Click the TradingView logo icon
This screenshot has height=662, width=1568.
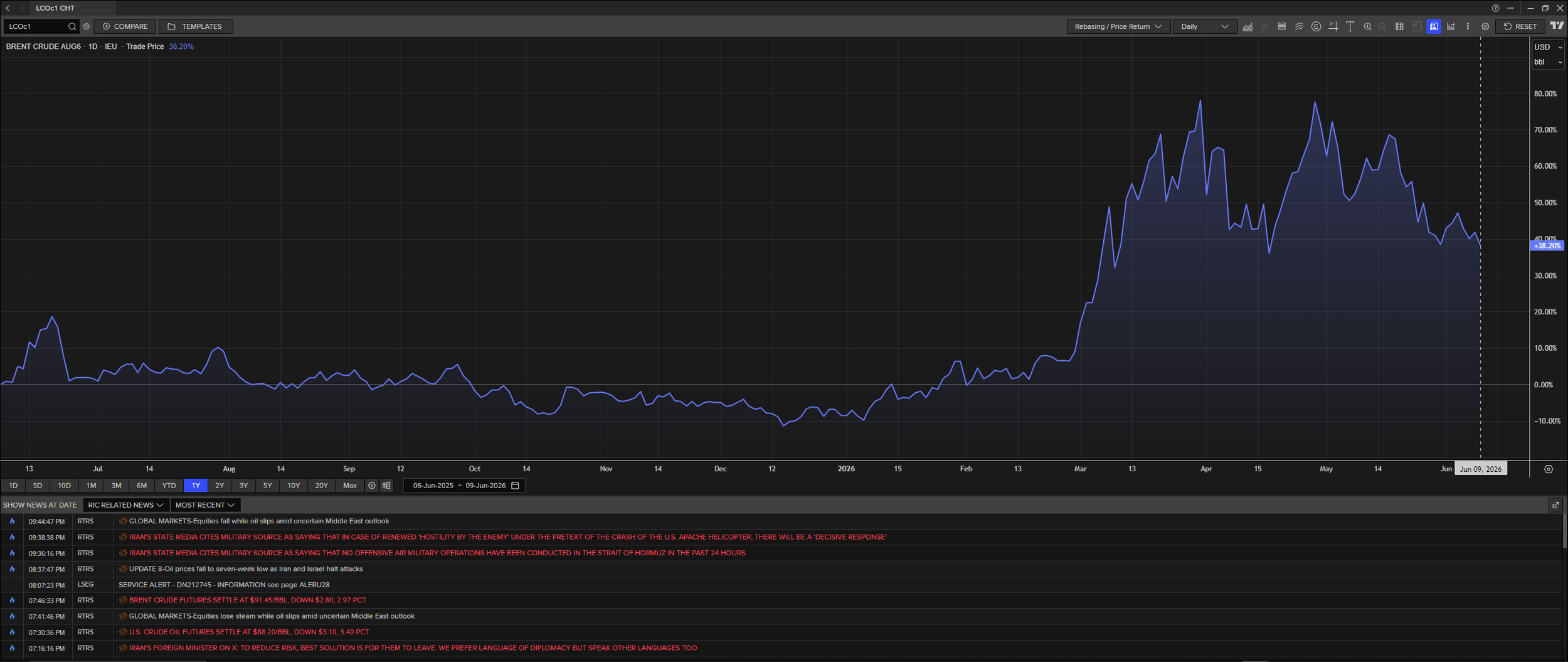pos(1557,26)
